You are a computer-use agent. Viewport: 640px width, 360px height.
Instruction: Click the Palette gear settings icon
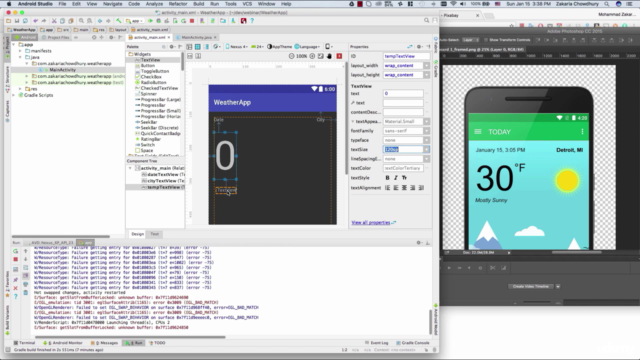coord(172,47)
